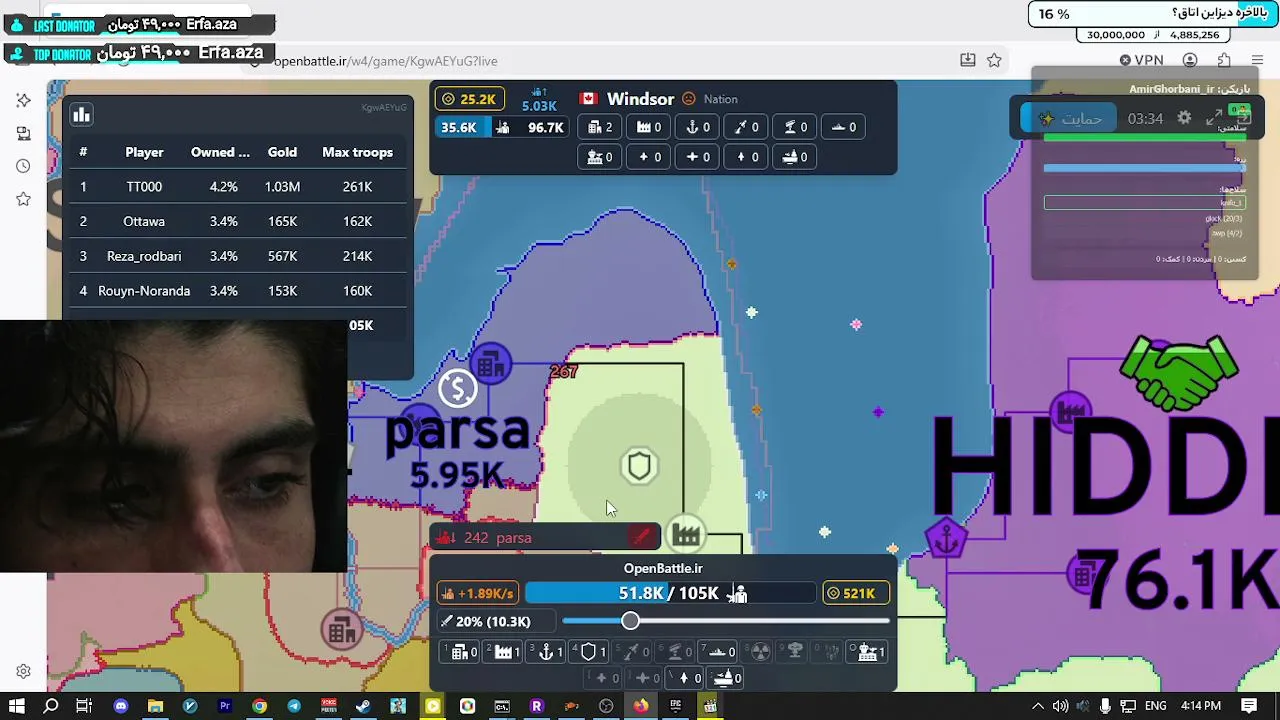Click the star icon in left sidebar

pyautogui.click(x=24, y=199)
